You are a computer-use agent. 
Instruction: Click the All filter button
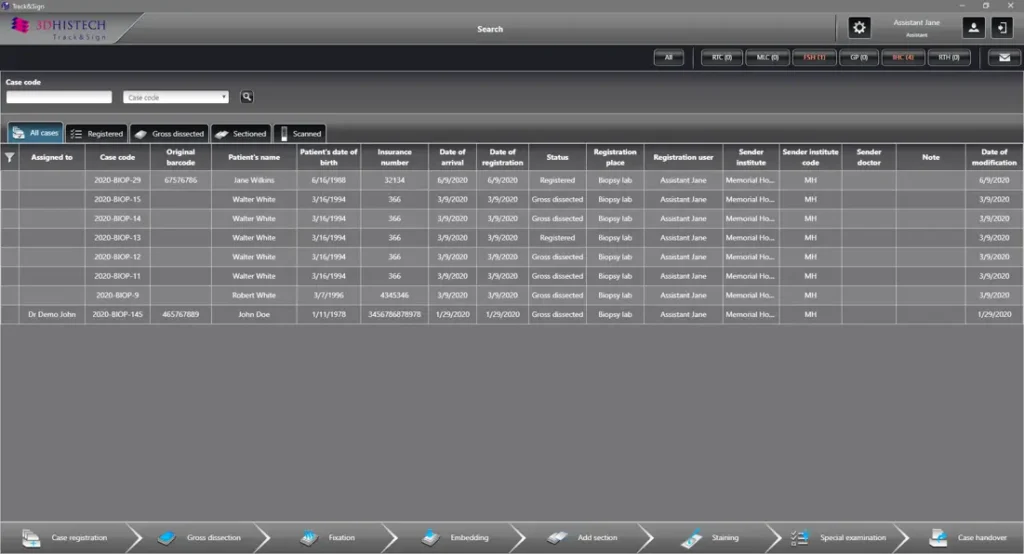[x=669, y=57]
